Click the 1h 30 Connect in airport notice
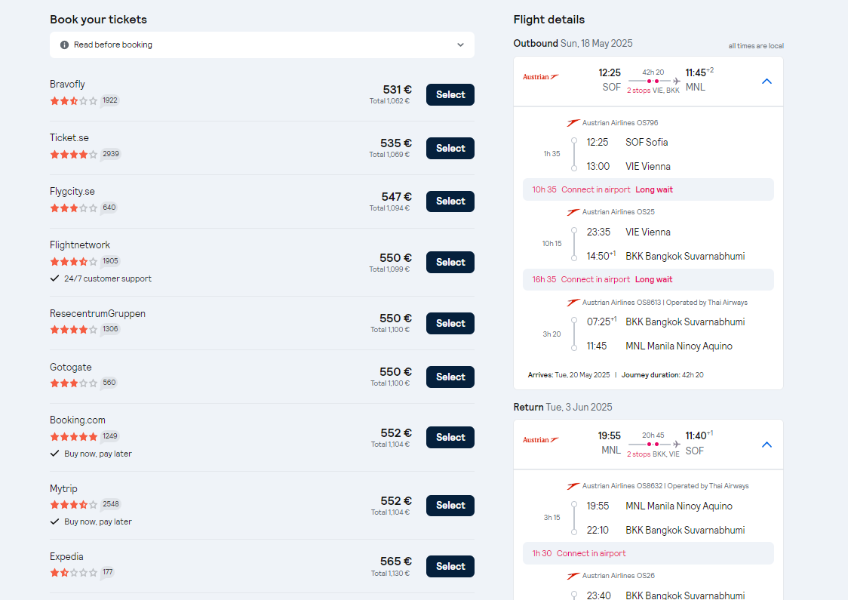Screen dimensions: 848x600 click(648, 553)
